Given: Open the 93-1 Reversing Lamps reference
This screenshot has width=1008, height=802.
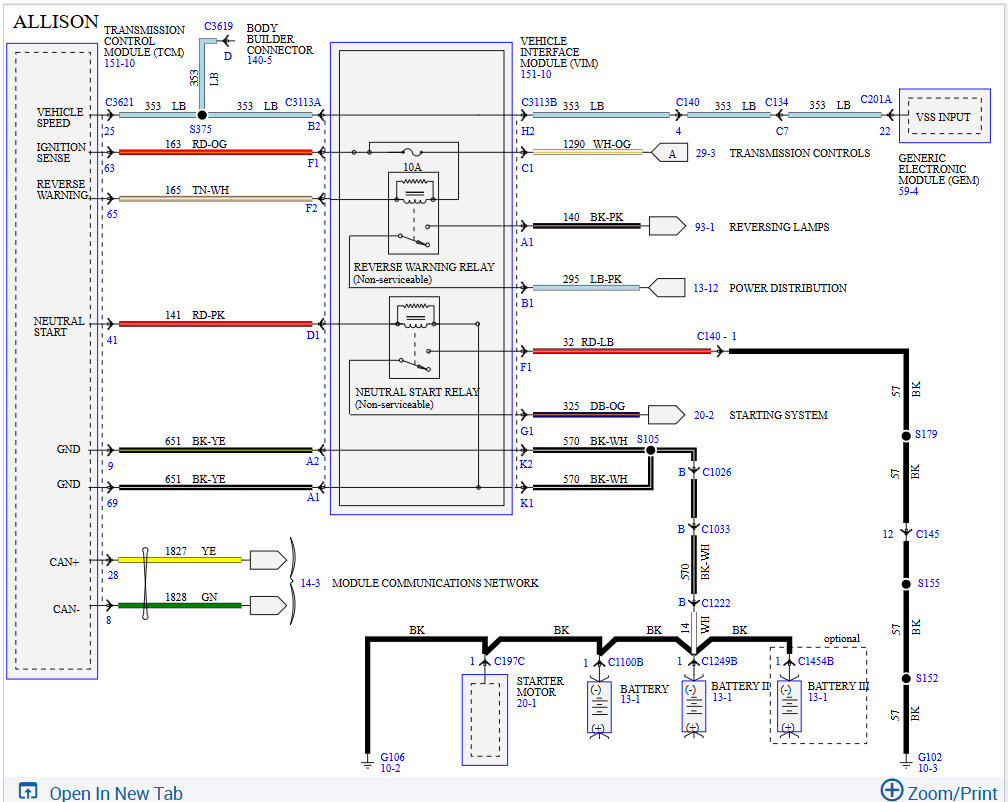Looking at the screenshot, I should point(705,227).
